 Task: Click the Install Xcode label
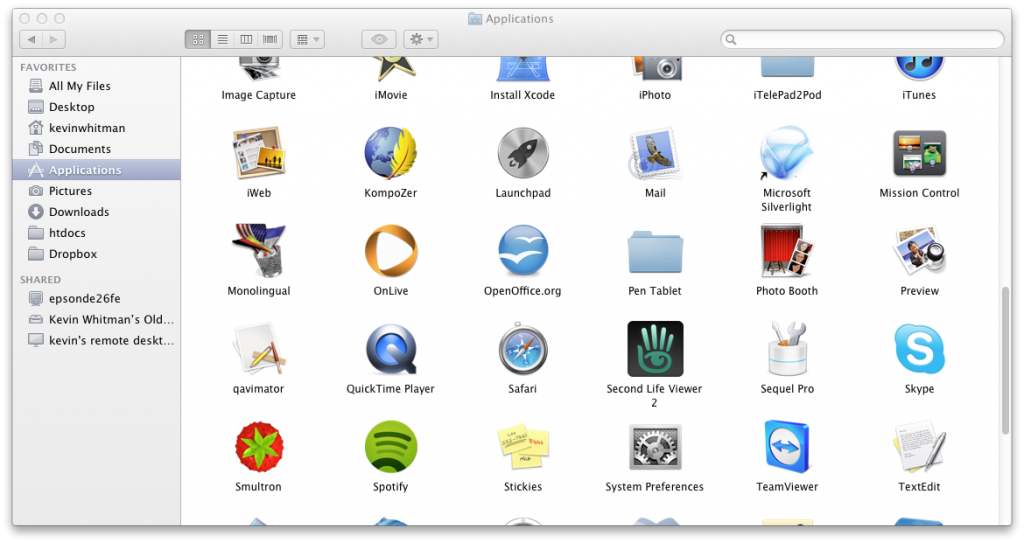click(x=522, y=95)
